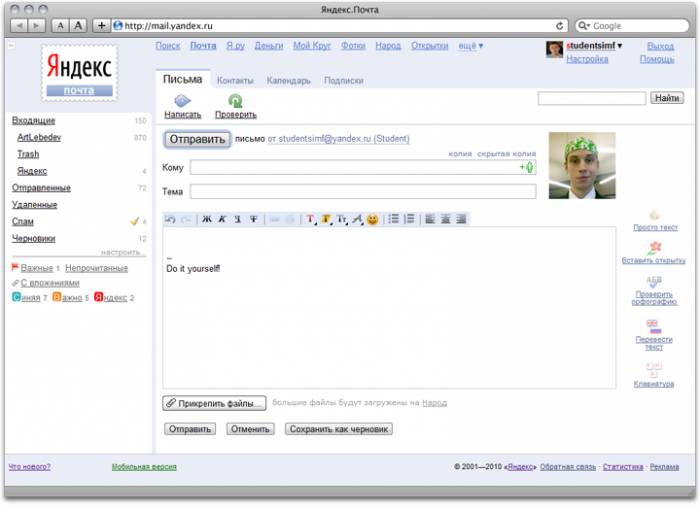Switch editor to Просто текст mode

(654, 215)
